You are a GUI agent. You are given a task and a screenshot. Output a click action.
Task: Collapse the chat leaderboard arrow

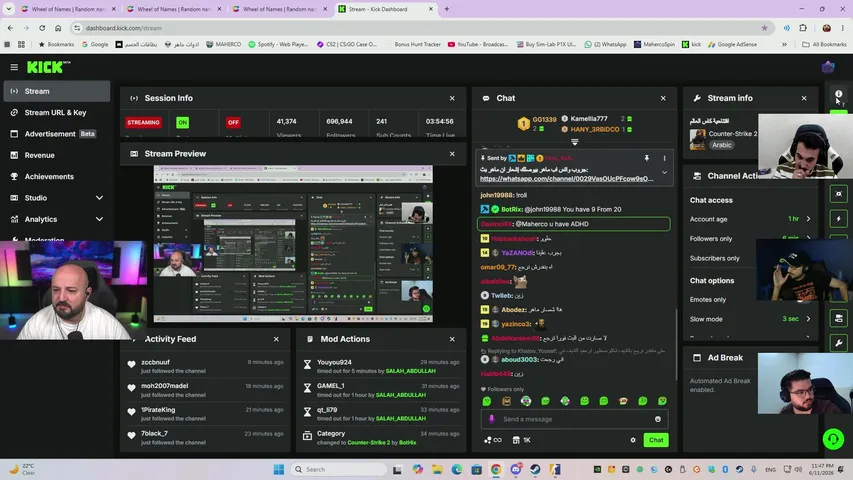point(574,141)
